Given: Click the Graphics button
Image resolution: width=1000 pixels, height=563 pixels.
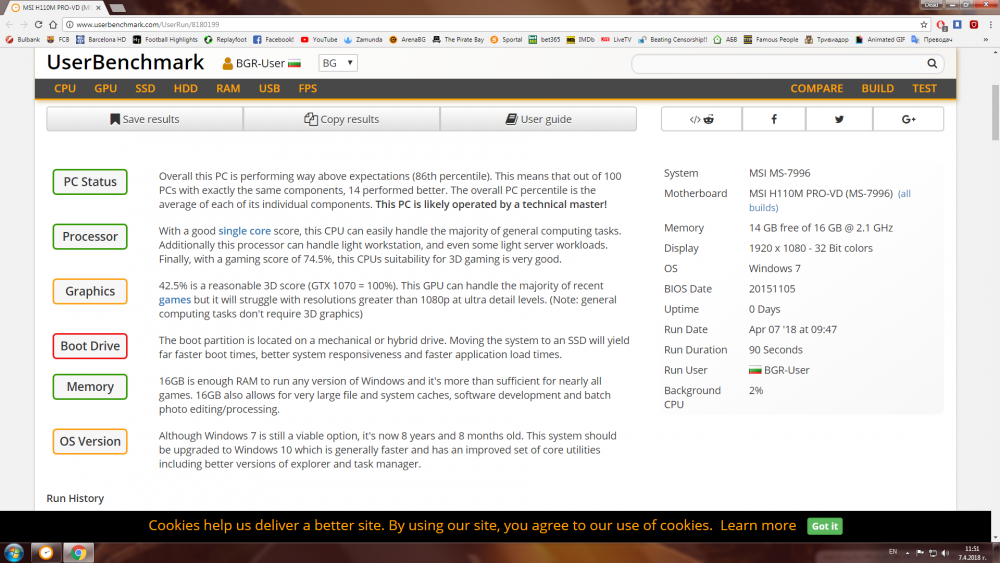Looking at the screenshot, I should click(90, 291).
